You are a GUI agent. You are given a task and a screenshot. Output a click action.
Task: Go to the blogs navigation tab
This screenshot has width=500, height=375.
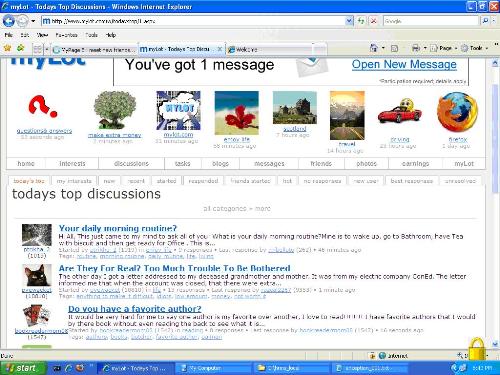pos(220,164)
